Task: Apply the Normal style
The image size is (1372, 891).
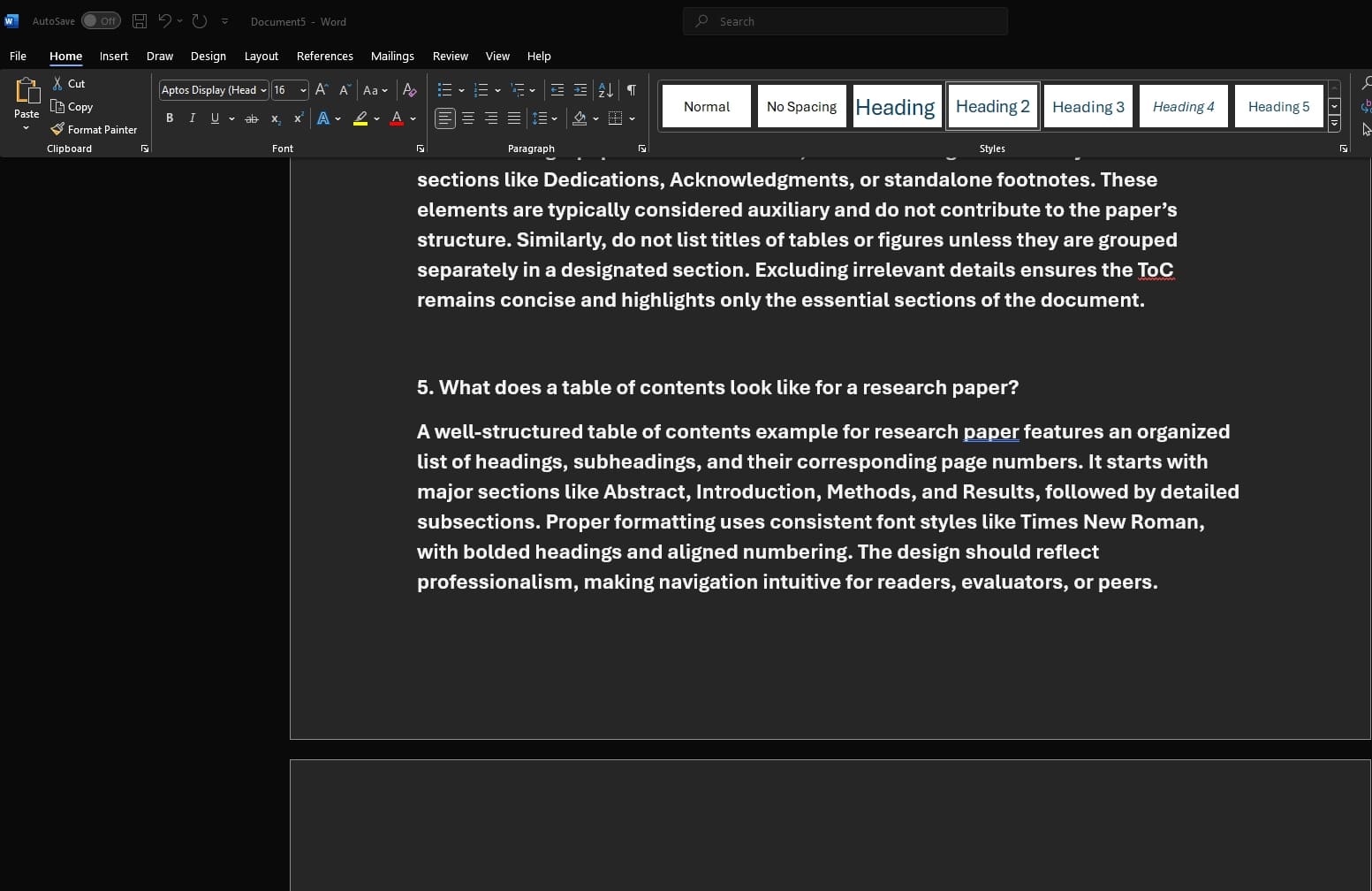Action: [707, 106]
